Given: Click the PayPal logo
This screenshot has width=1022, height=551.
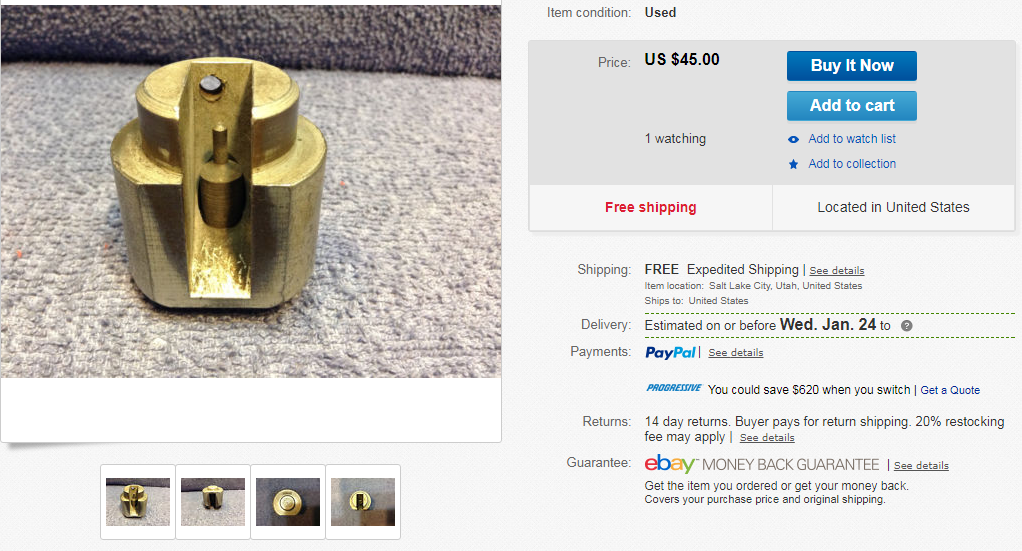Looking at the screenshot, I should click(670, 352).
